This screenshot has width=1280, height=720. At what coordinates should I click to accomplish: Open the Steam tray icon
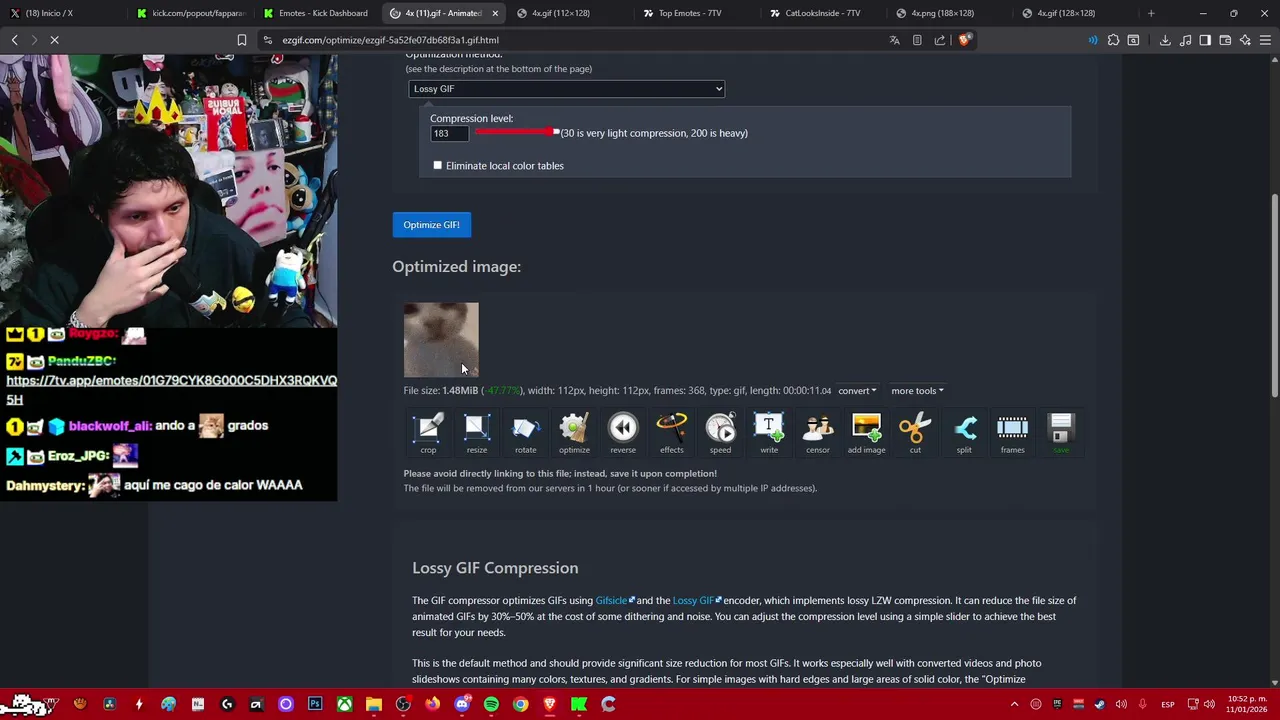pos(1099,704)
